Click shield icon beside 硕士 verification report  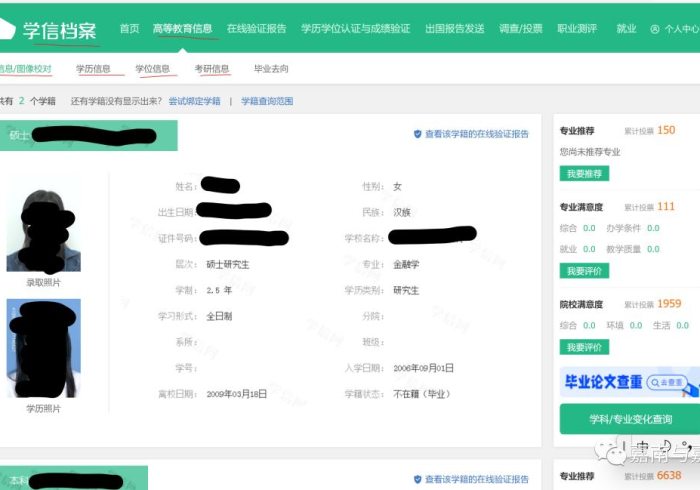pos(417,134)
